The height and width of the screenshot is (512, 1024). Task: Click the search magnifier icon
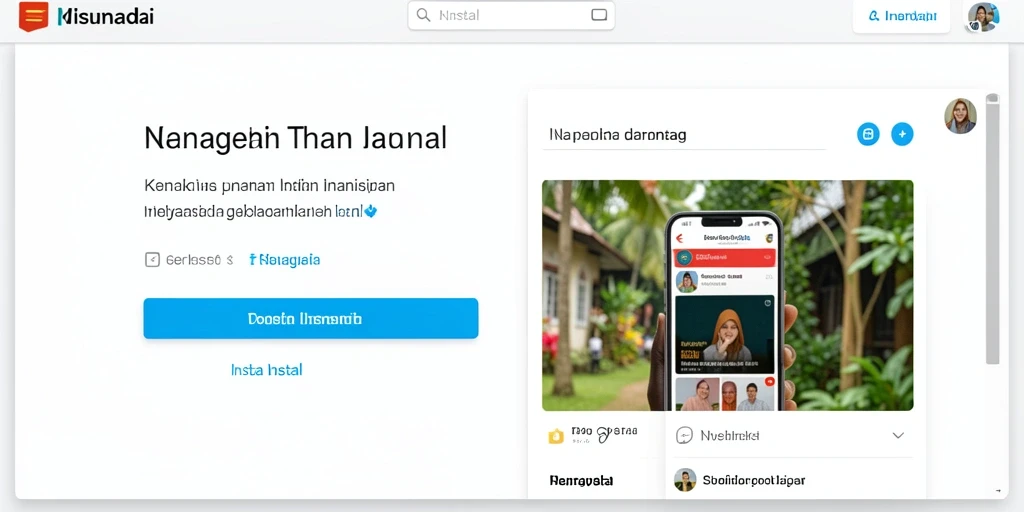(x=423, y=15)
